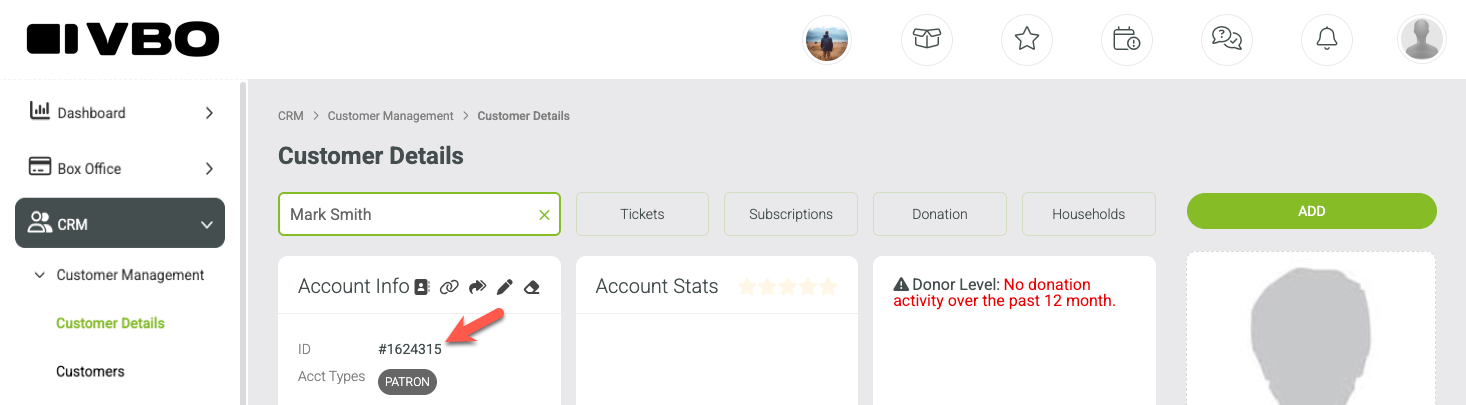Click the eraser icon in Account Info
Screen dimensions: 1466x405
(x=532, y=287)
